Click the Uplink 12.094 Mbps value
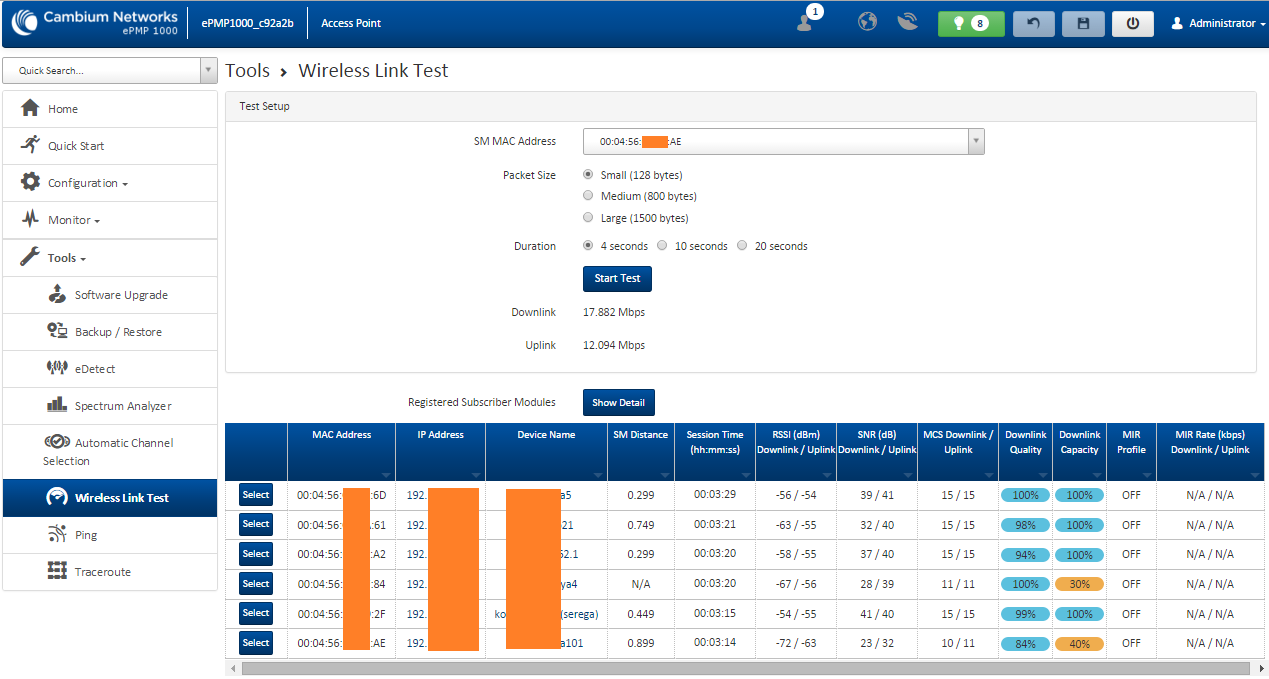The image size is (1269, 679). pyautogui.click(x=614, y=345)
